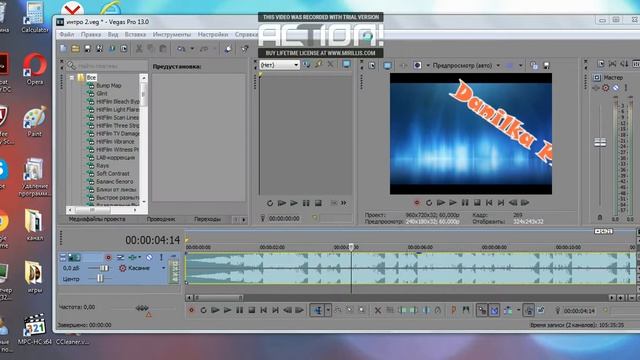Click Stop in timeline transport bar

[251, 310]
